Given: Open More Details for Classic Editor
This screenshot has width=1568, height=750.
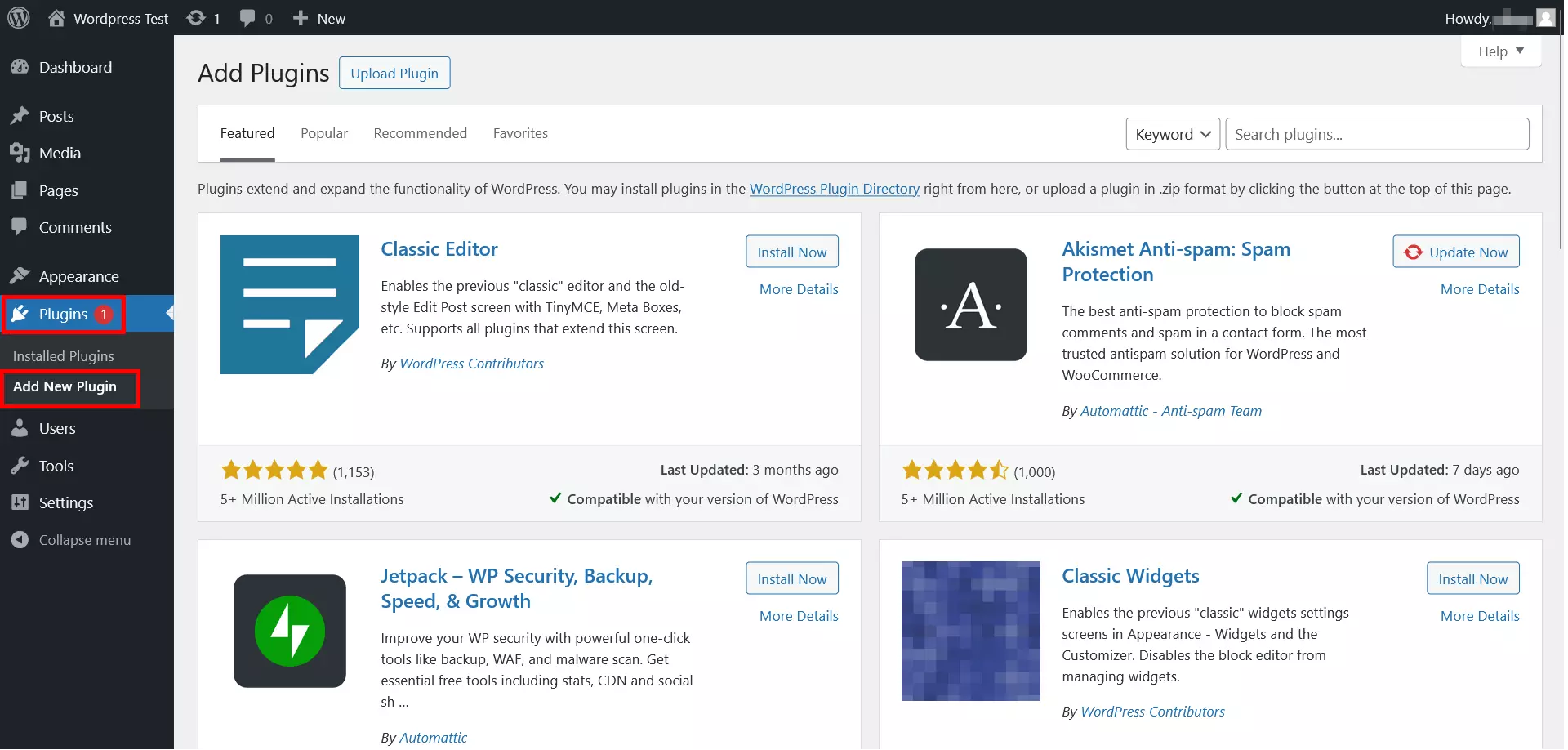Looking at the screenshot, I should pos(799,289).
